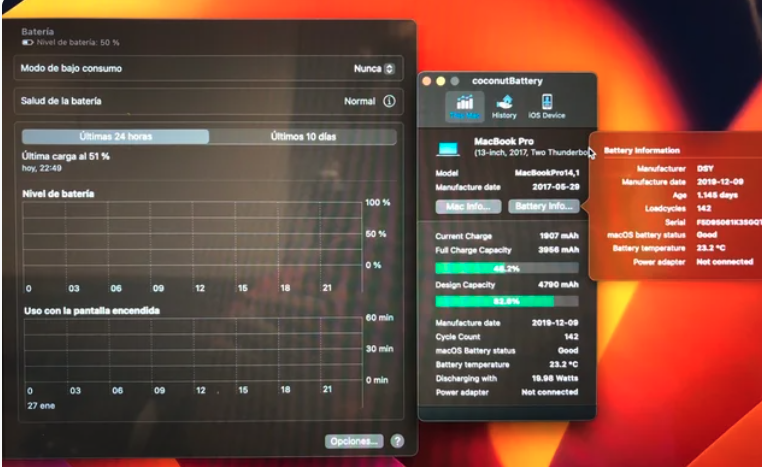
Task: Select the Últimos 10 días tab
Action: (303, 137)
